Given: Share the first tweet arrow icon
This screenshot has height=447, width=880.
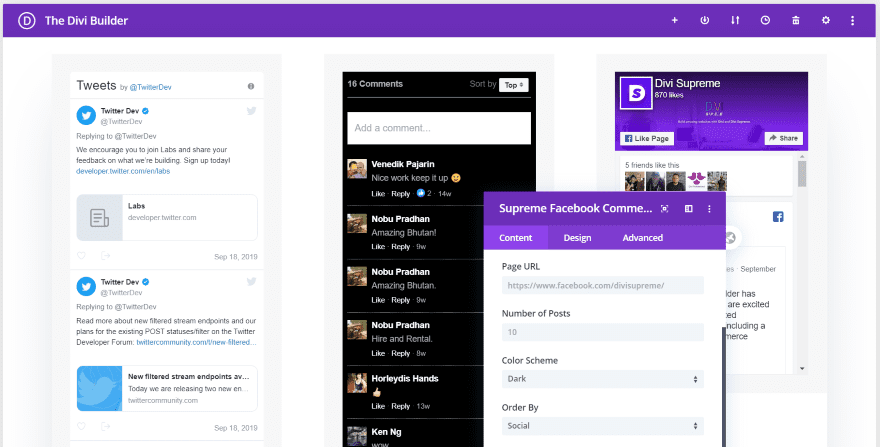Looking at the screenshot, I should pos(106,256).
